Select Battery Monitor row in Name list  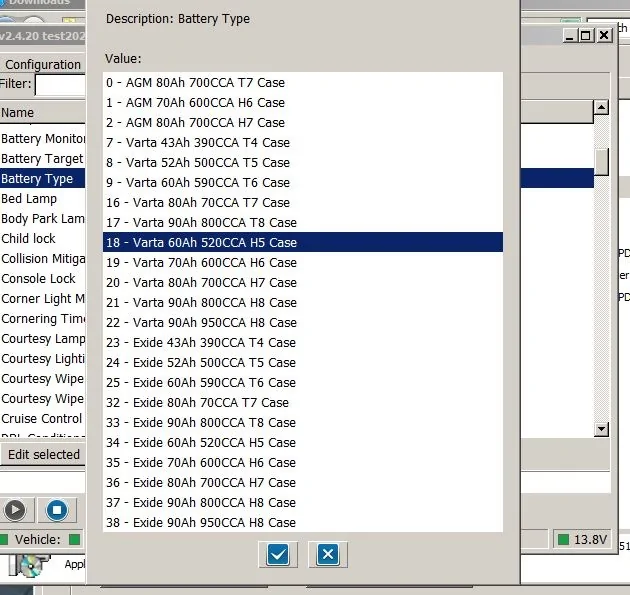[x=43, y=139]
